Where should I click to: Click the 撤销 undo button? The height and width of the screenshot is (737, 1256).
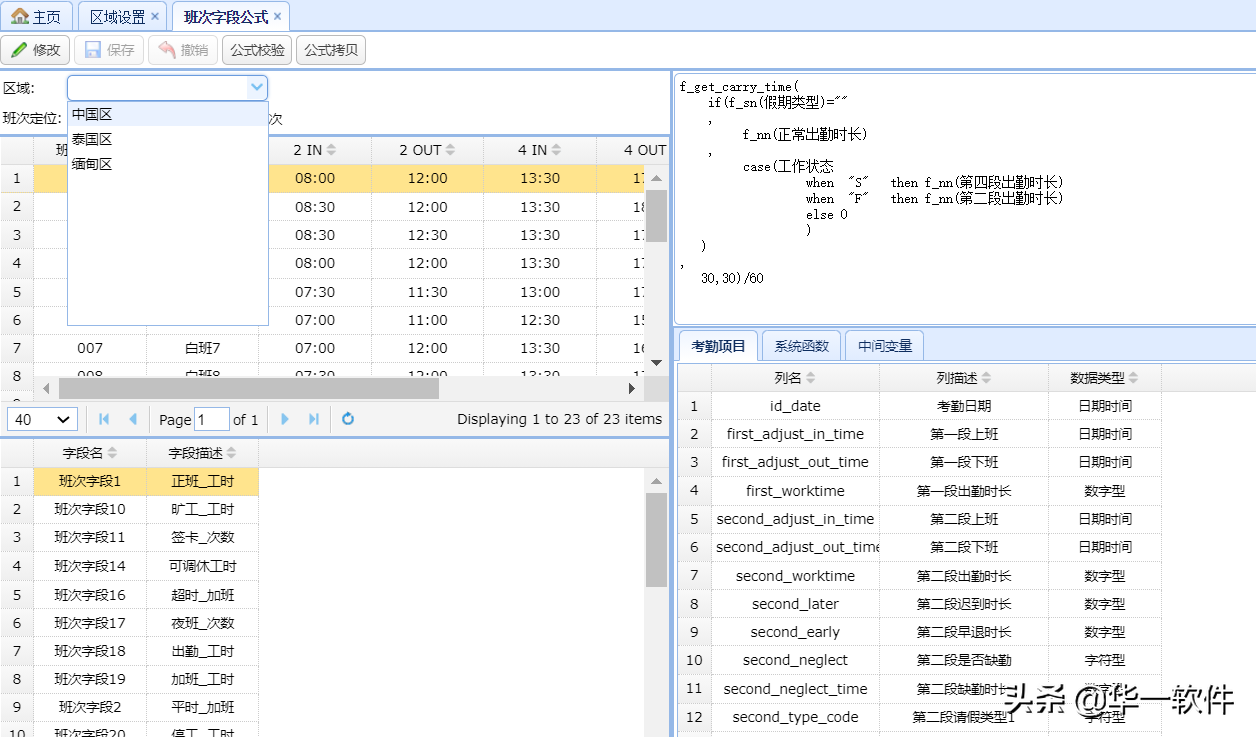coord(183,50)
